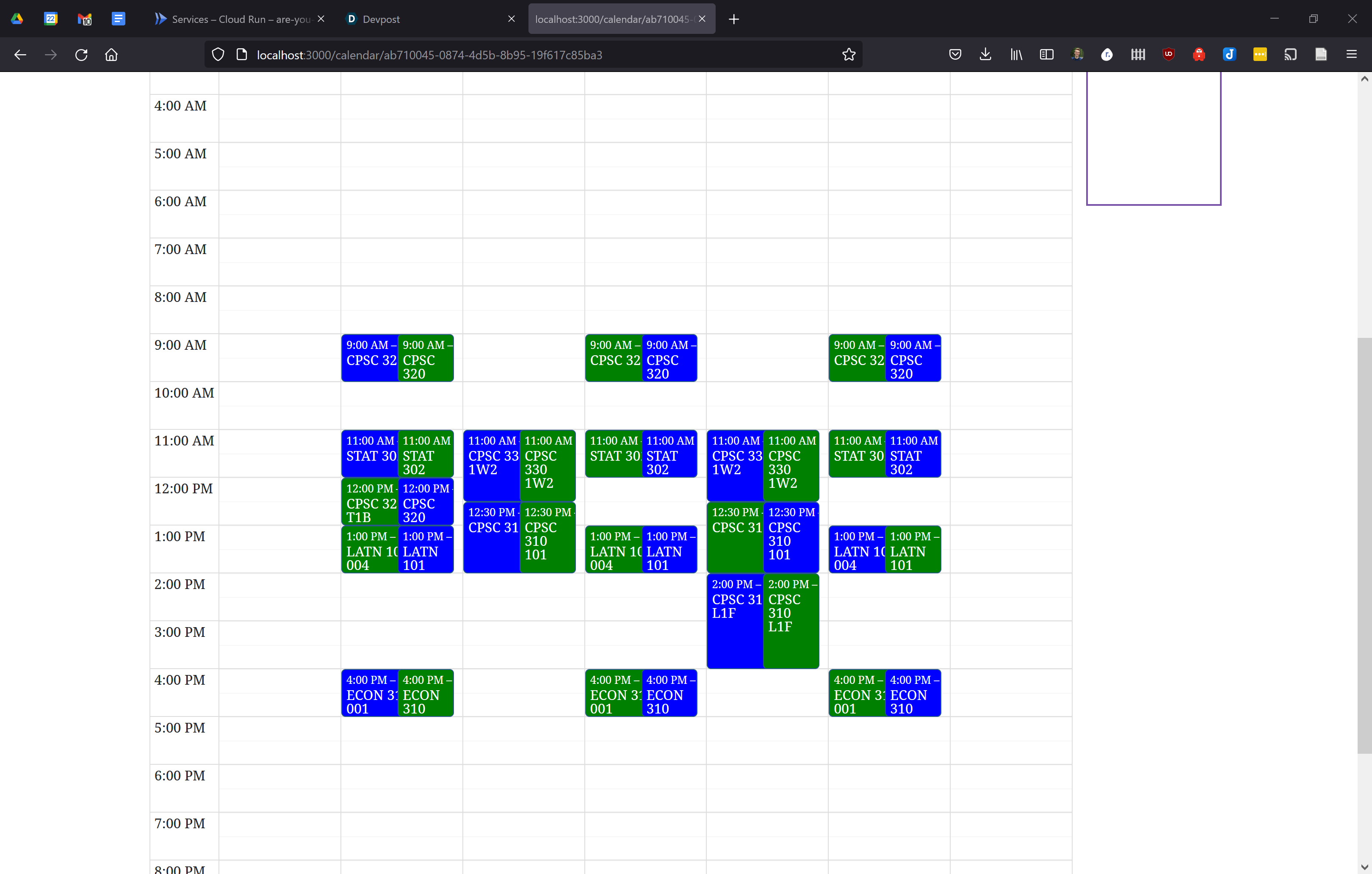1372x874 pixels.
Task: Toggle the sidebar view icon
Action: 1046,55
